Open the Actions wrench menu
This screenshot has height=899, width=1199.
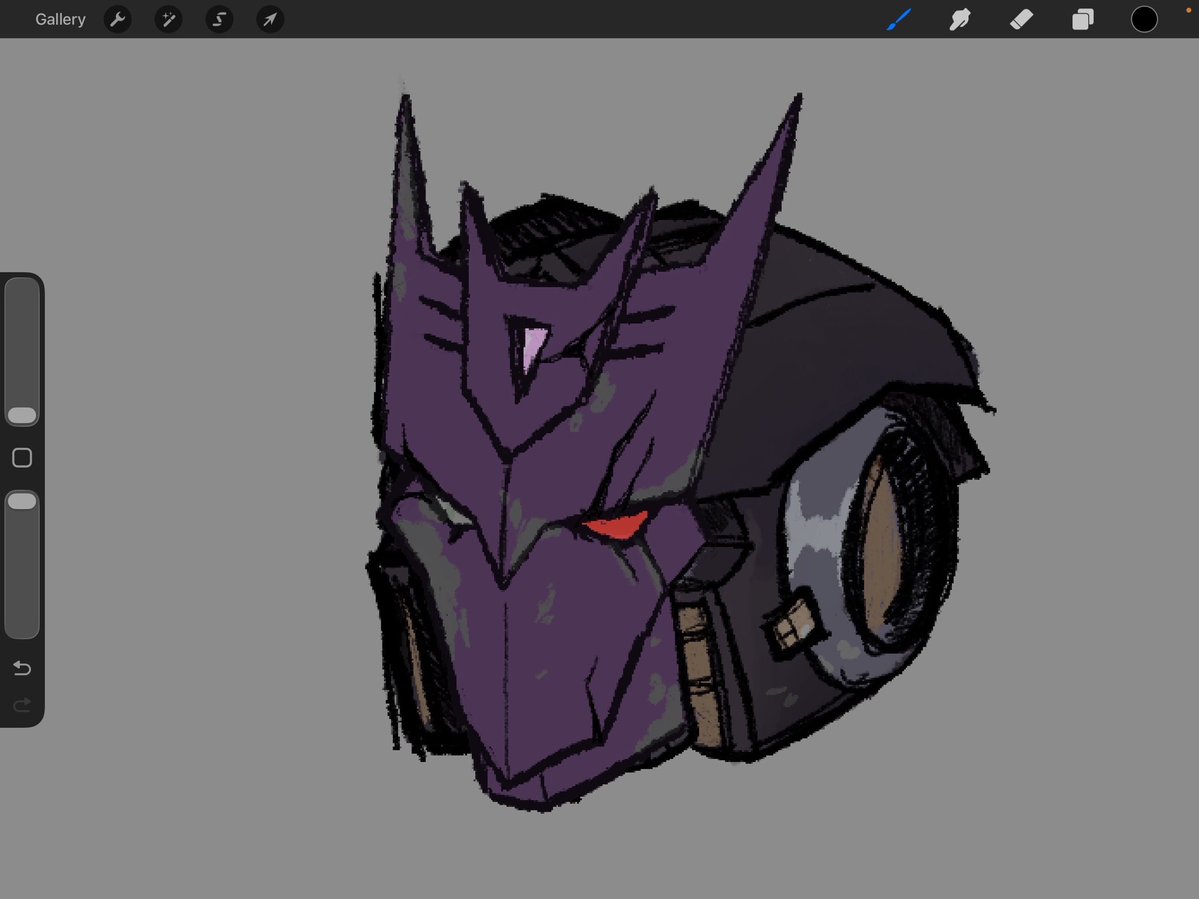click(118, 19)
